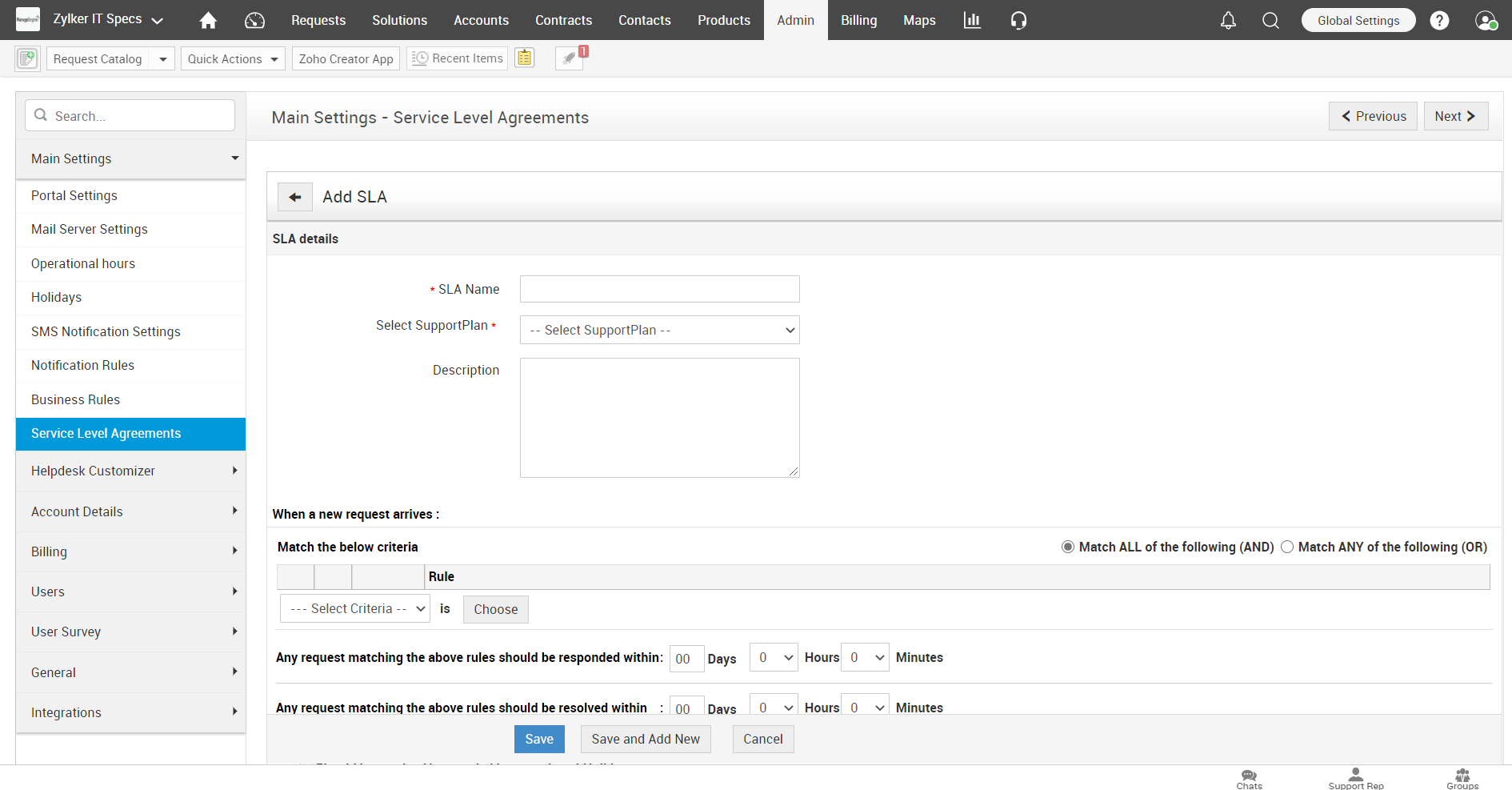The width and height of the screenshot is (1512, 790).
Task: Click the home icon in the top navigation
Action: click(x=207, y=20)
